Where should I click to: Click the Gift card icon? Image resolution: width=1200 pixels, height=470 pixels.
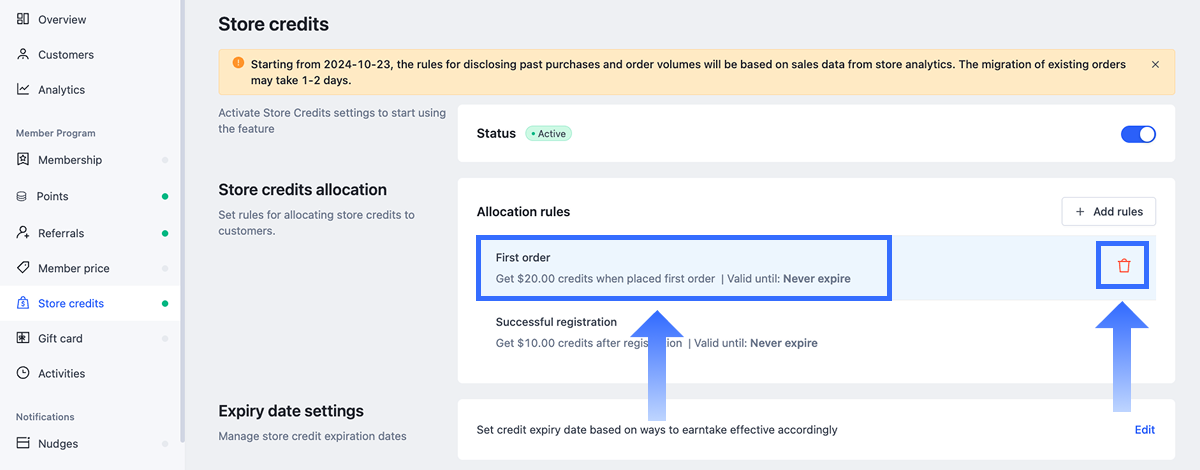coord(23,338)
